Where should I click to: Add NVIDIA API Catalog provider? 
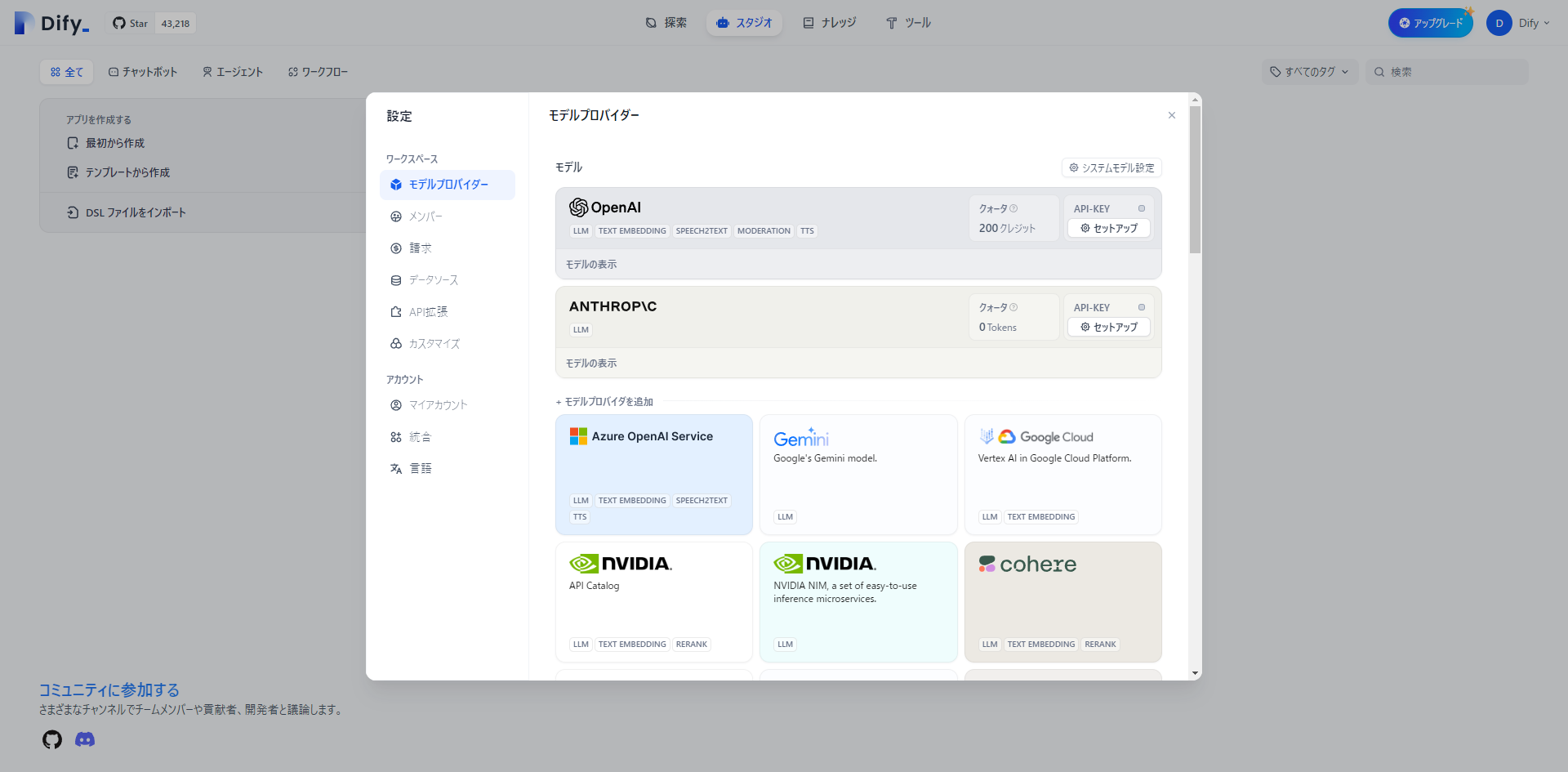(654, 602)
